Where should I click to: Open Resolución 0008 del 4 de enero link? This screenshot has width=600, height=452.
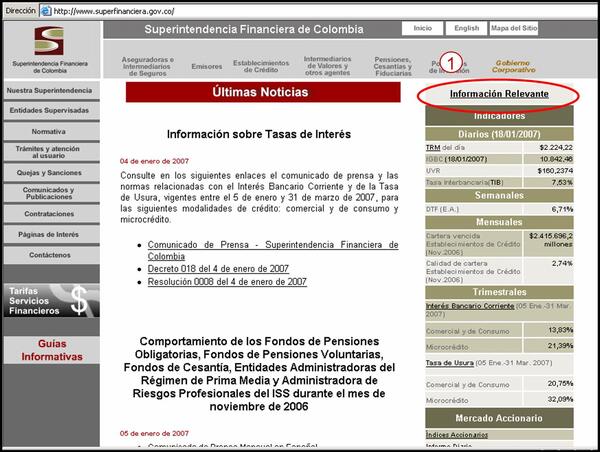click(226, 283)
